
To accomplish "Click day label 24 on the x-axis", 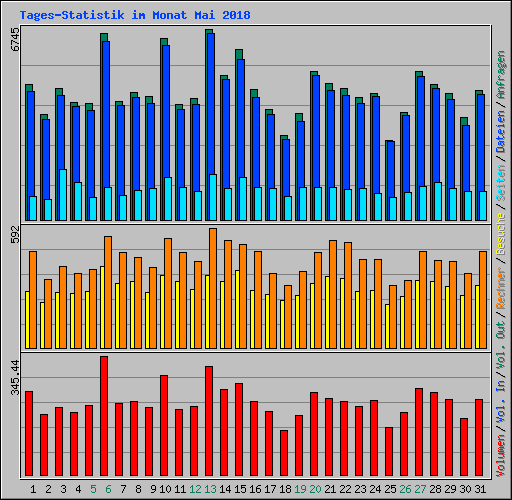I will pos(375,489).
